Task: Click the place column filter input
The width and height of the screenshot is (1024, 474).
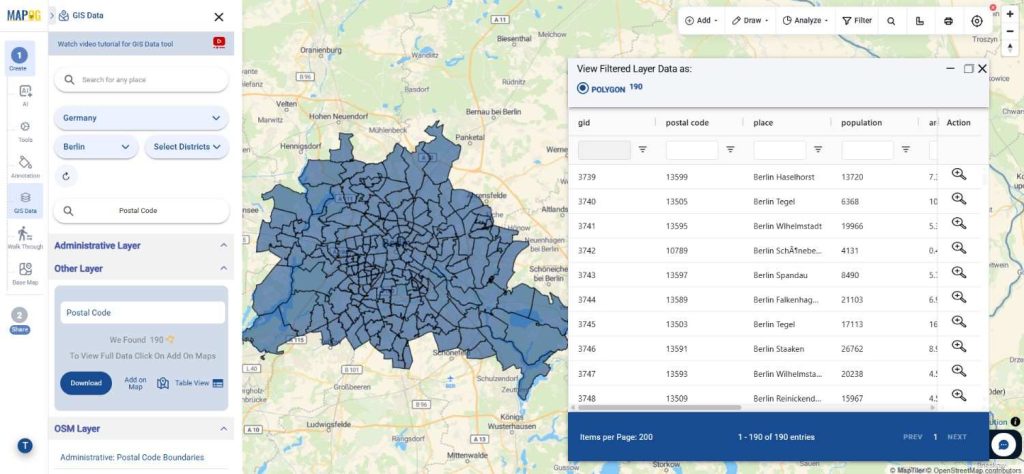Action: click(x=780, y=150)
